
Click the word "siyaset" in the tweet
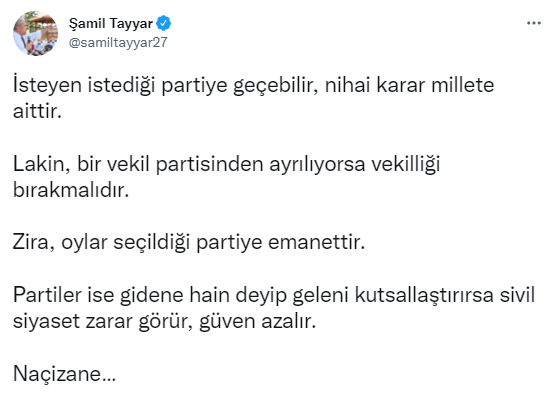coord(46,321)
